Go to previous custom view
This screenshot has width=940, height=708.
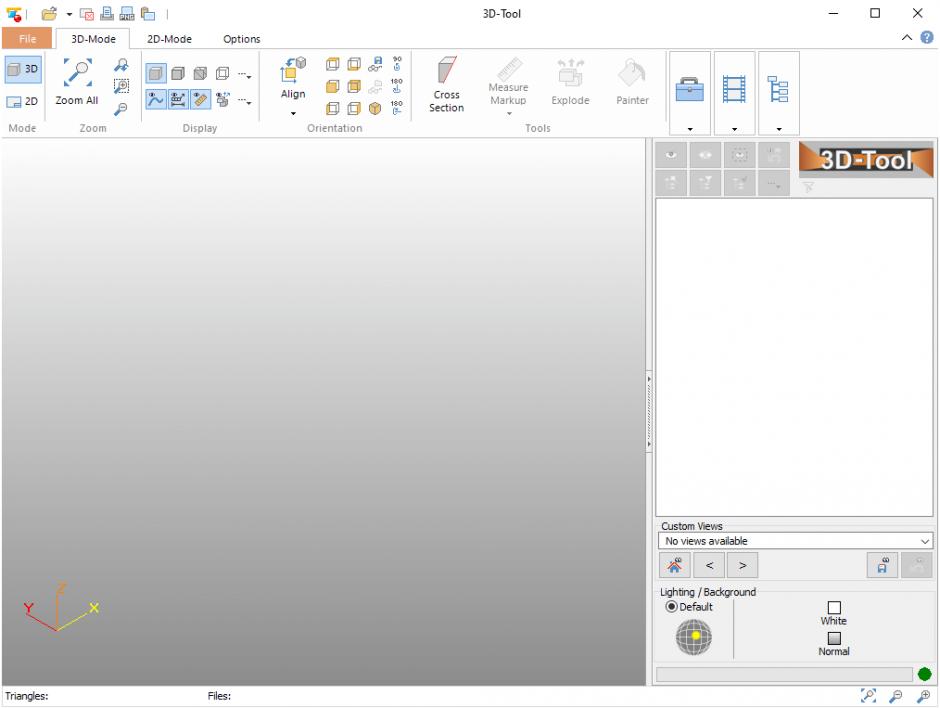click(x=709, y=565)
